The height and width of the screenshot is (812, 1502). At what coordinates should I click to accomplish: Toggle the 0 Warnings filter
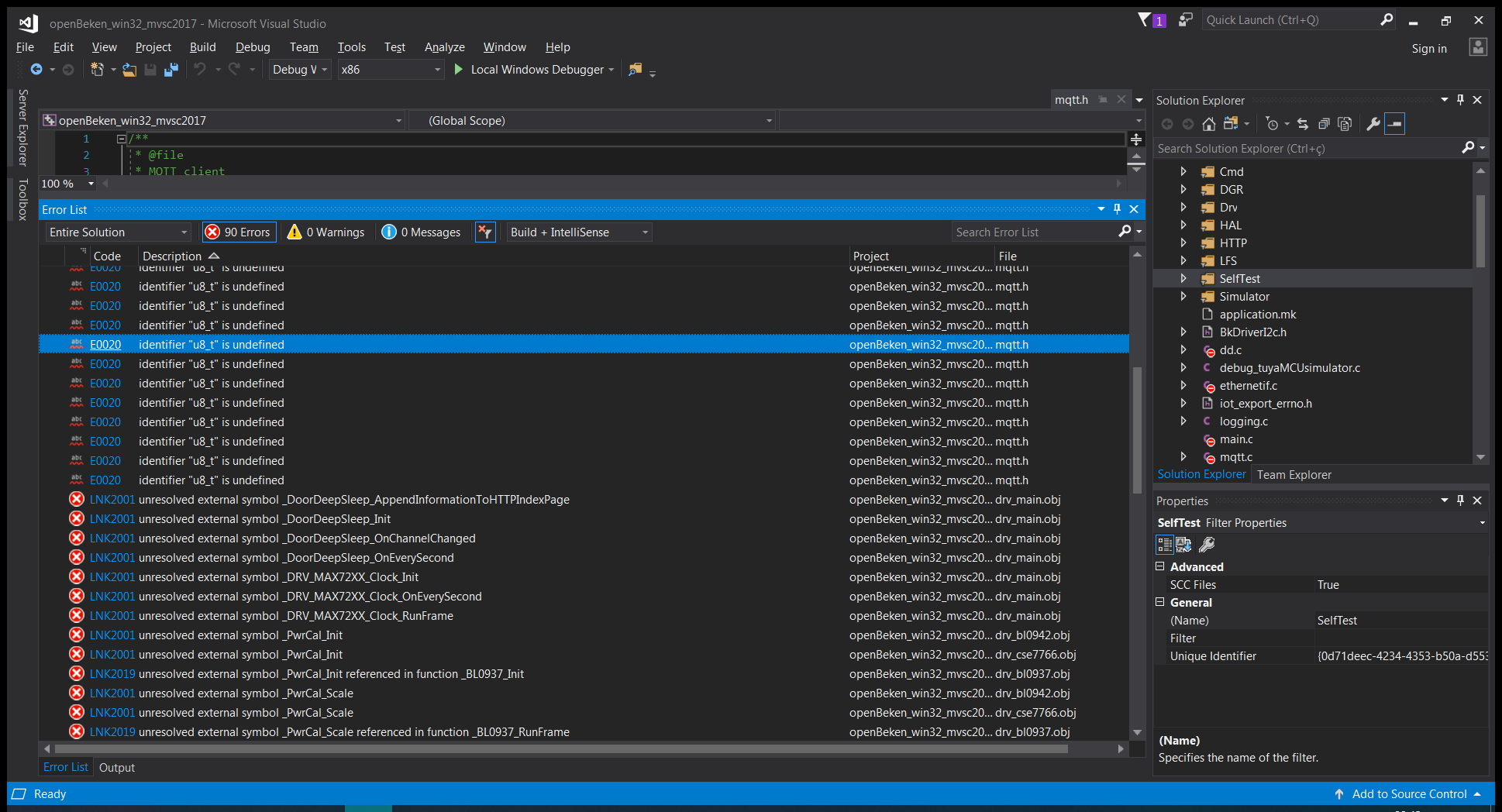pos(326,232)
